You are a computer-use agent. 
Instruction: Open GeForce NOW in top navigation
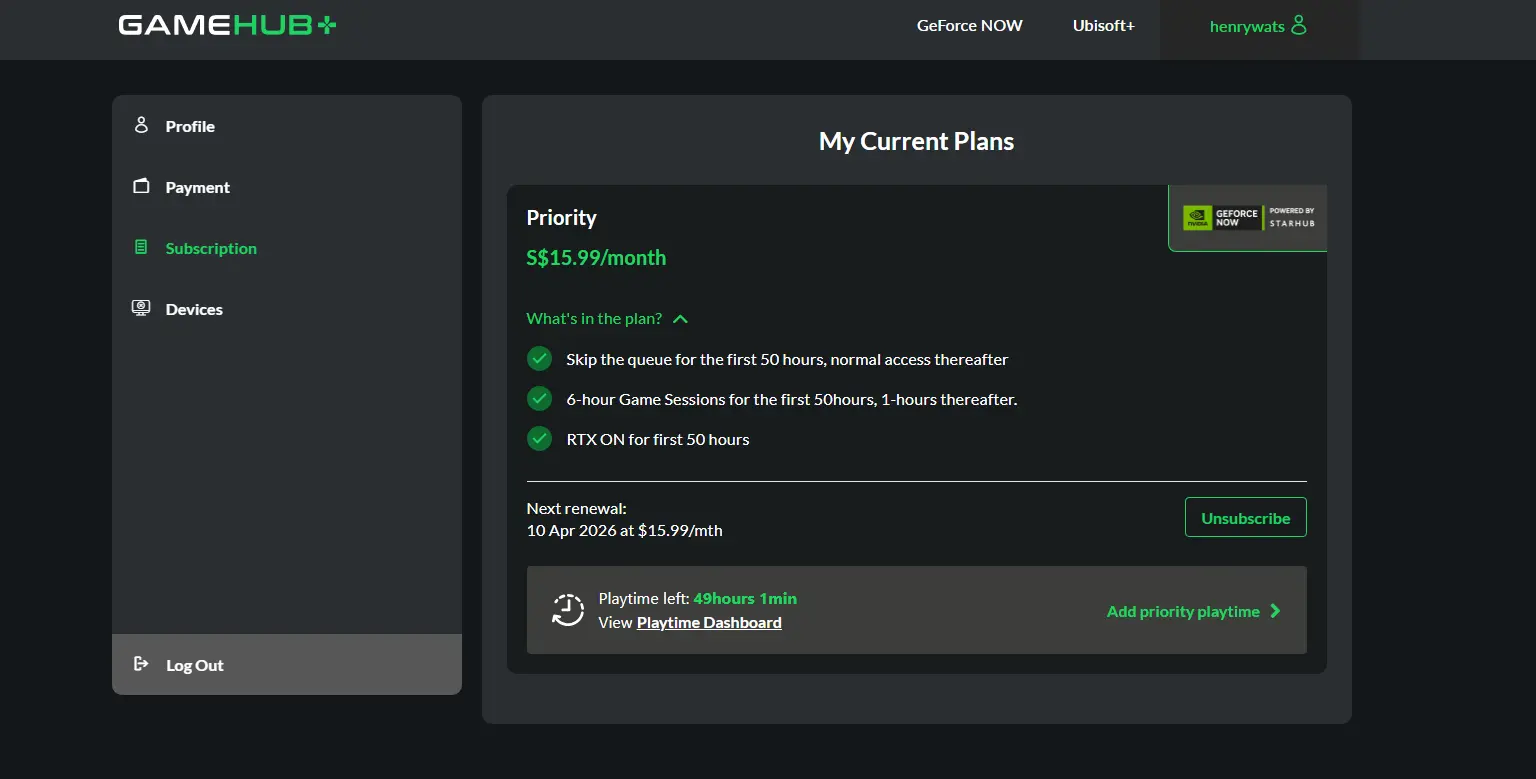tap(970, 26)
